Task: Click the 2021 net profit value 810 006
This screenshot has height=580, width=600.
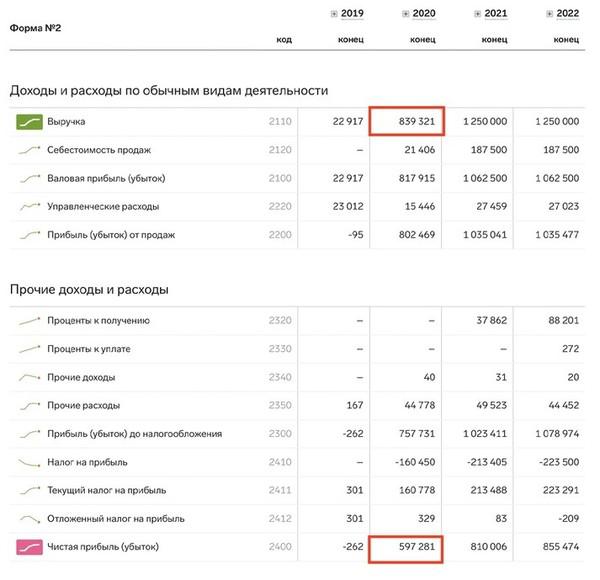Action: point(489,547)
